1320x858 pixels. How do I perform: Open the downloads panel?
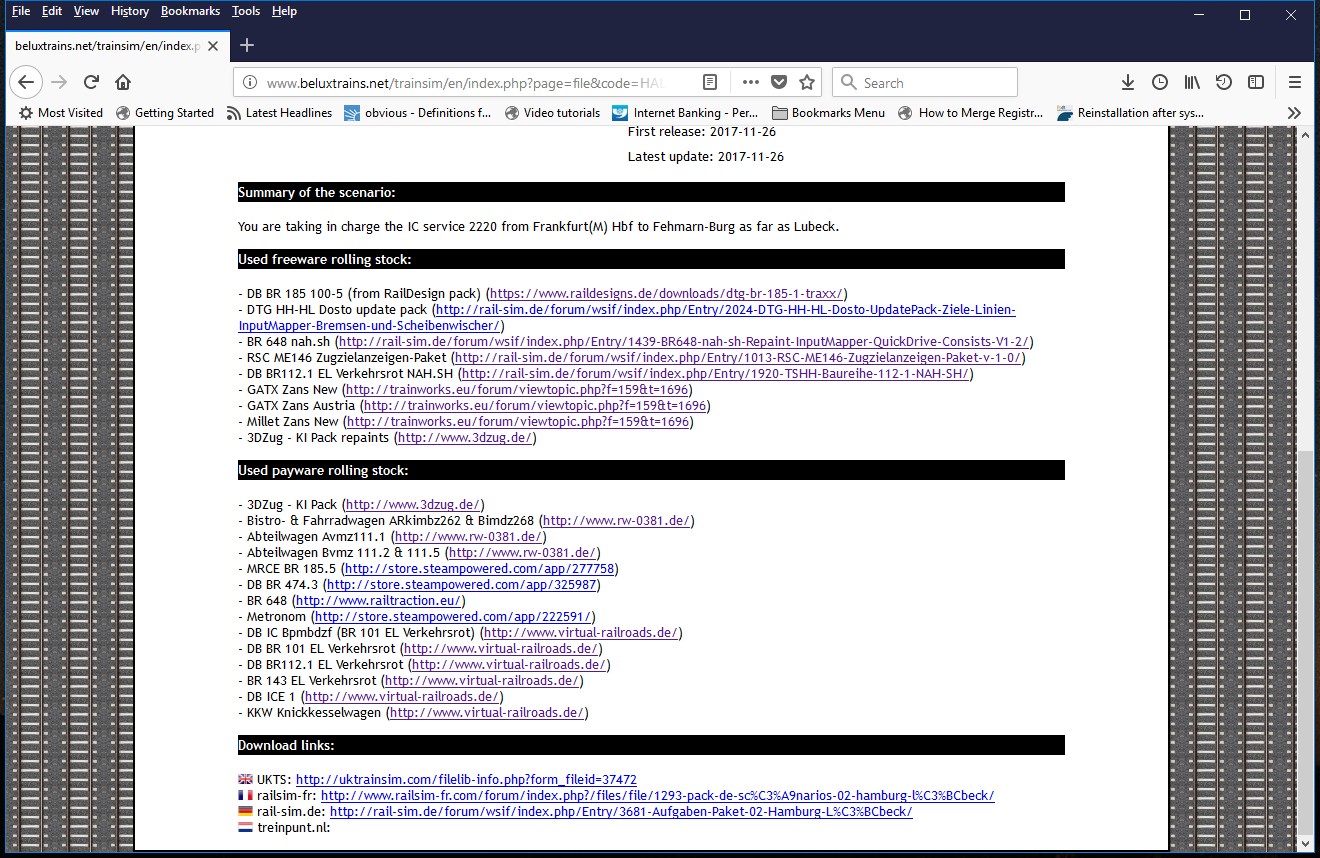(x=1127, y=82)
